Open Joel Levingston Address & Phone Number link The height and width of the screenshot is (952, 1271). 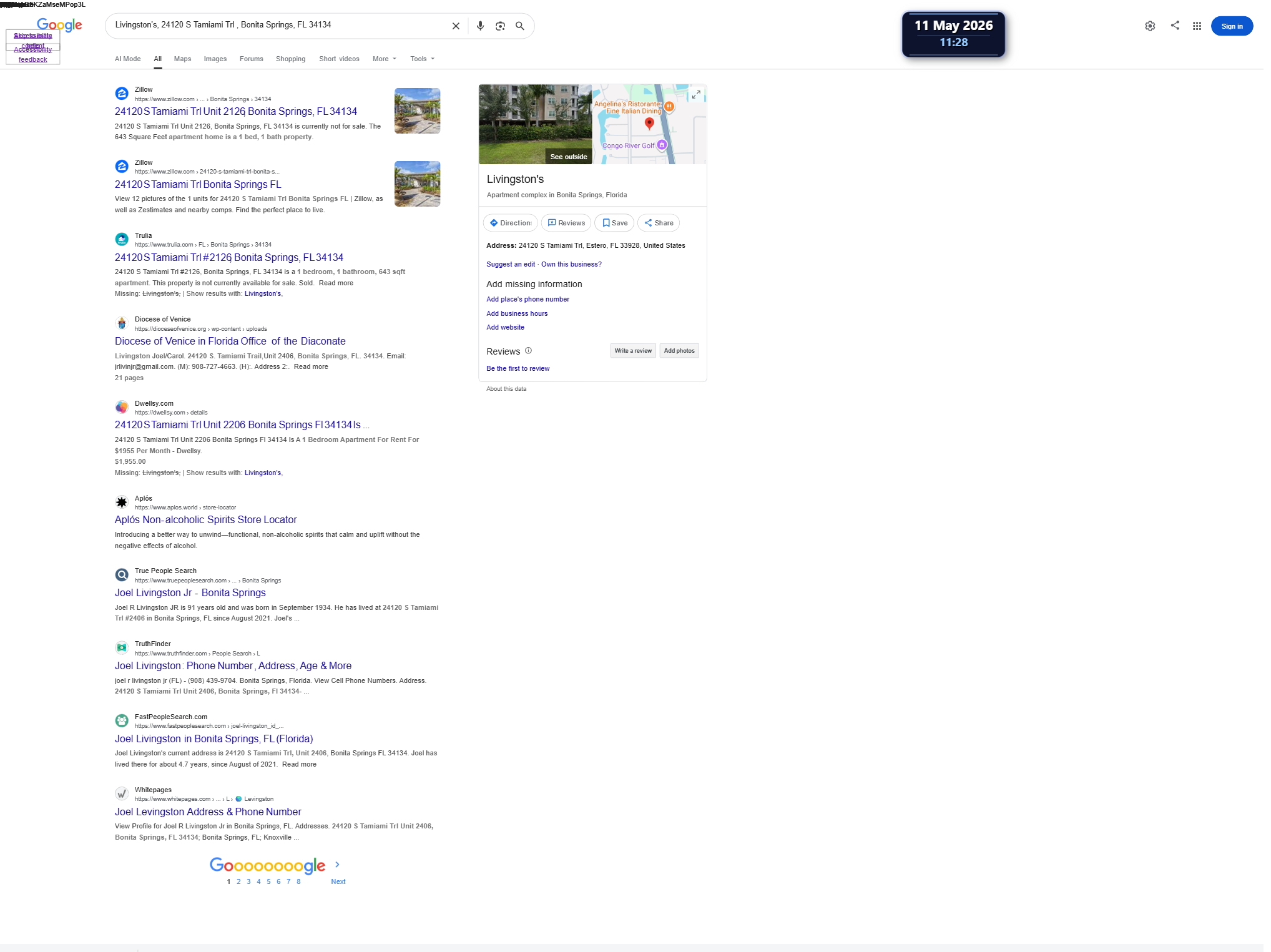click(x=208, y=812)
